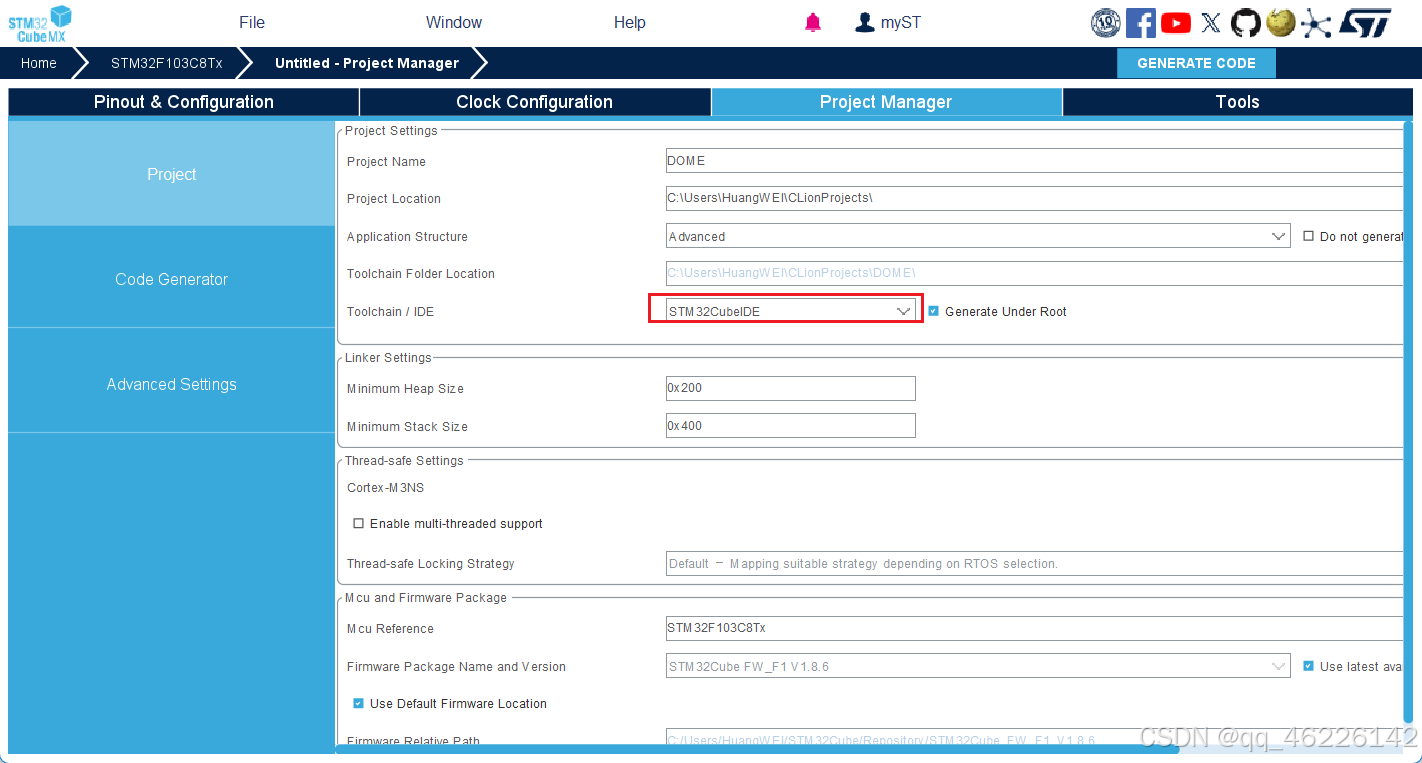Click the vertical scrollbar of settings panel
Image resolution: width=1422 pixels, height=763 pixels.
click(1409, 420)
